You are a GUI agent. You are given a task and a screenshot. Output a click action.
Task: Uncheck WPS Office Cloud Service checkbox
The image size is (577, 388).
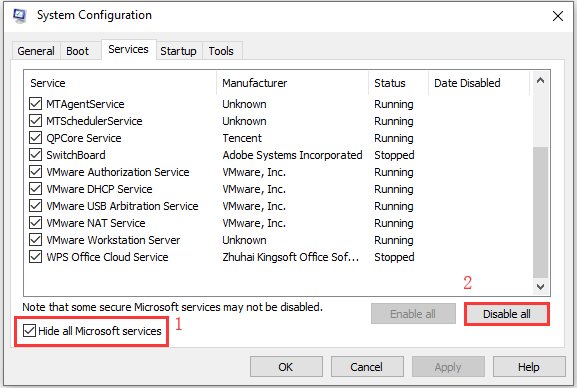pyautogui.click(x=35, y=257)
